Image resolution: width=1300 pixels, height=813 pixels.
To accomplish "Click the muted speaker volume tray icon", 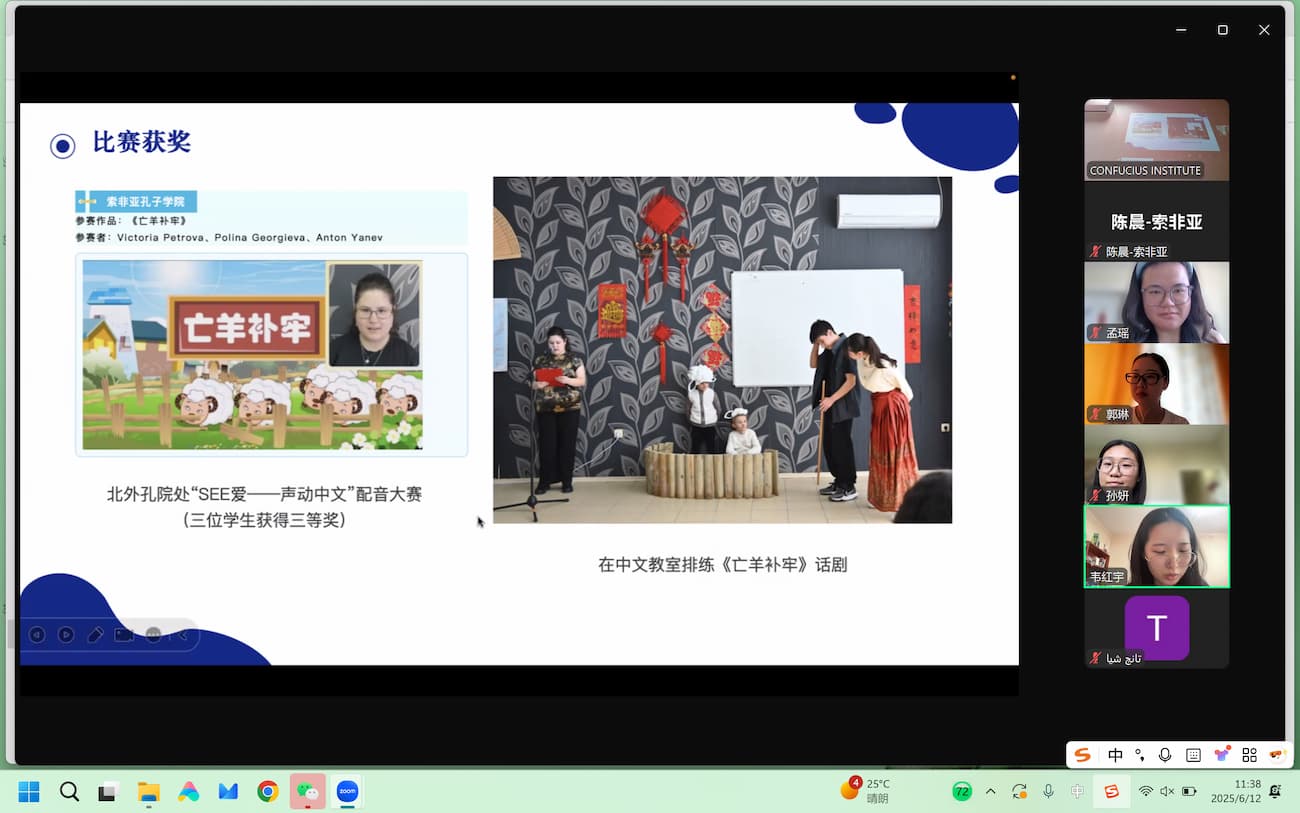I will click(x=1167, y=792).
